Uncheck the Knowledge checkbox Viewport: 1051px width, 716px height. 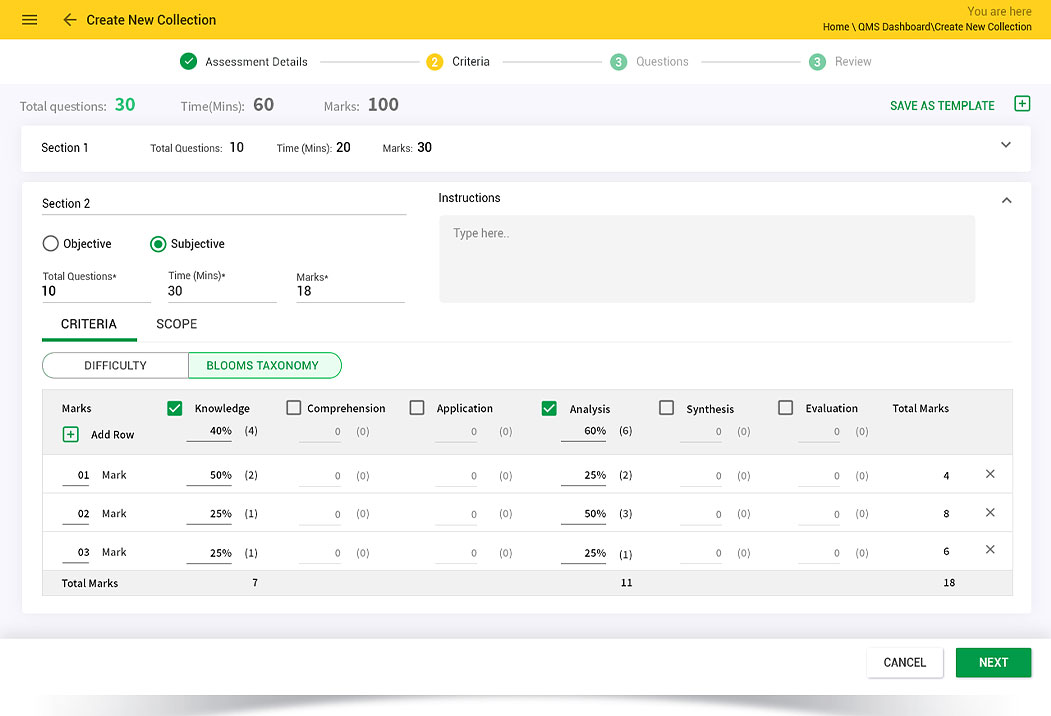click(x=175, y=408)
